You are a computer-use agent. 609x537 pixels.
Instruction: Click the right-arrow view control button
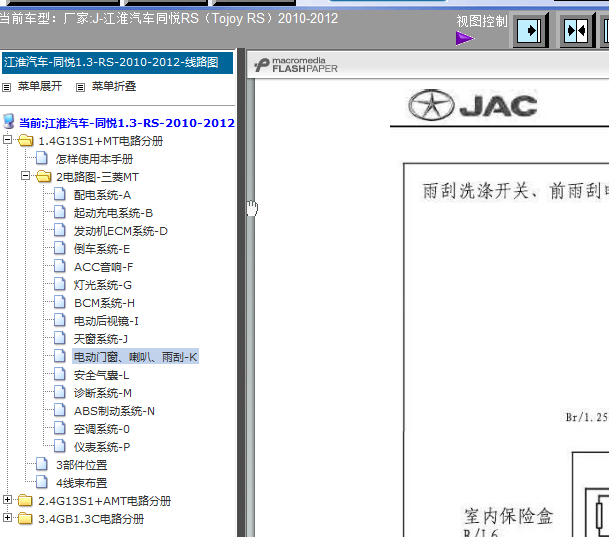tap(530, 30)
